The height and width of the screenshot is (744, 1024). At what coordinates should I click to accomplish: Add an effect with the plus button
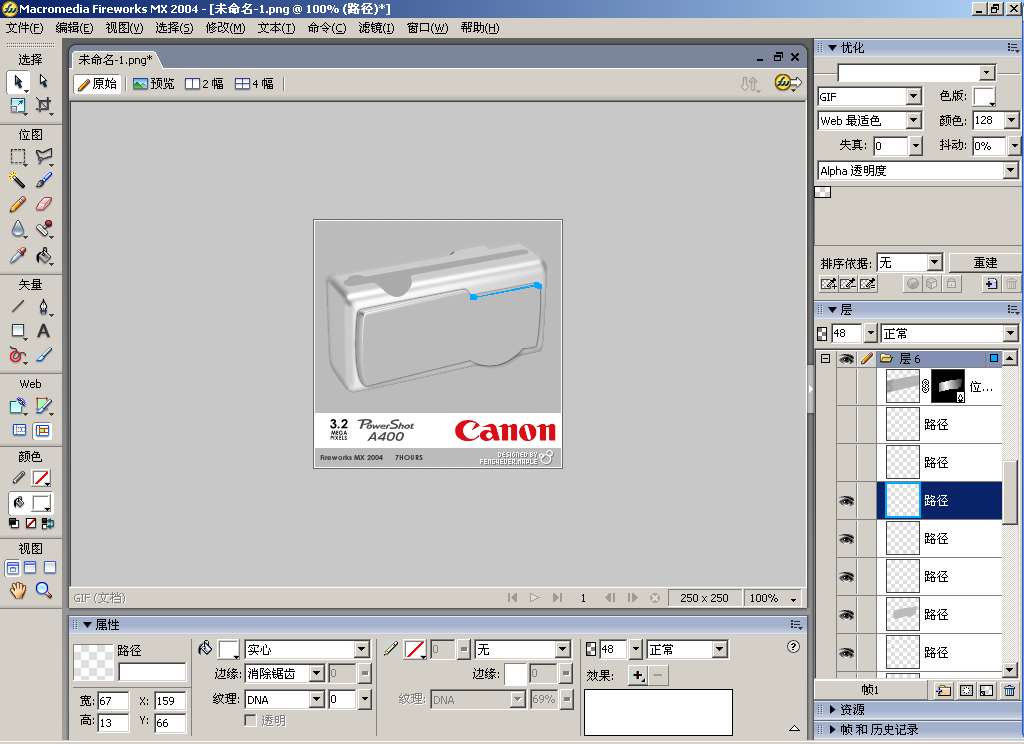[x=637, y=675]
